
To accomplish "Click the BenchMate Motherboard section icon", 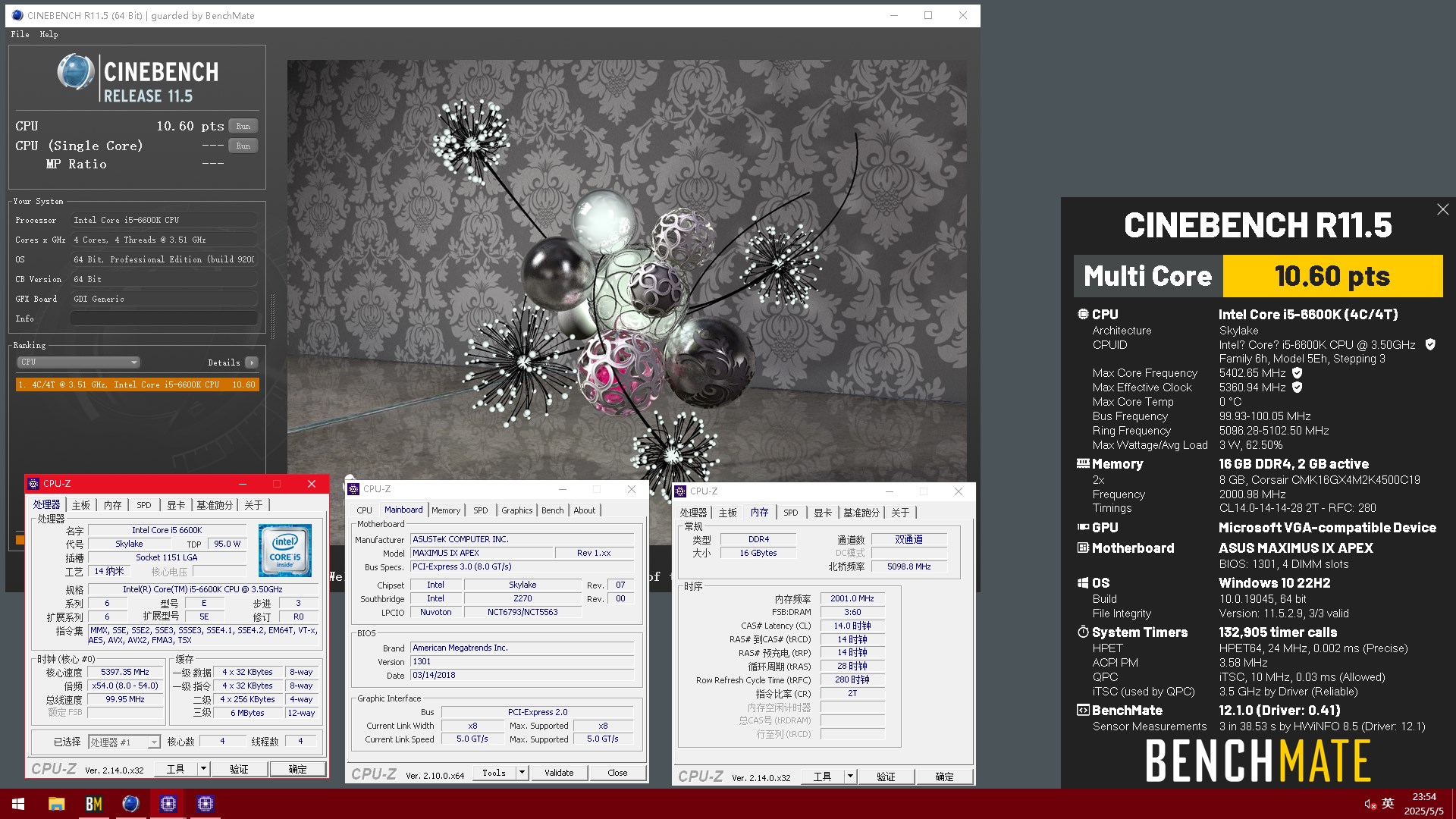I will coord(1083,548).
